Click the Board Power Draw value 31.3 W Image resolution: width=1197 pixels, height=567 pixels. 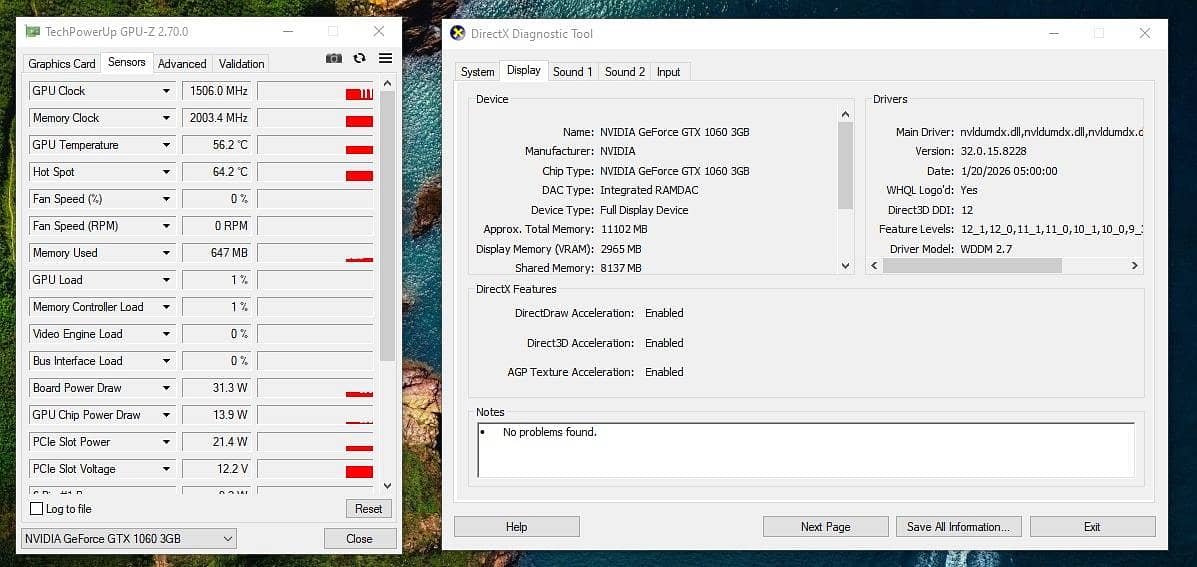pyautogui.click(x=217, y=388)
